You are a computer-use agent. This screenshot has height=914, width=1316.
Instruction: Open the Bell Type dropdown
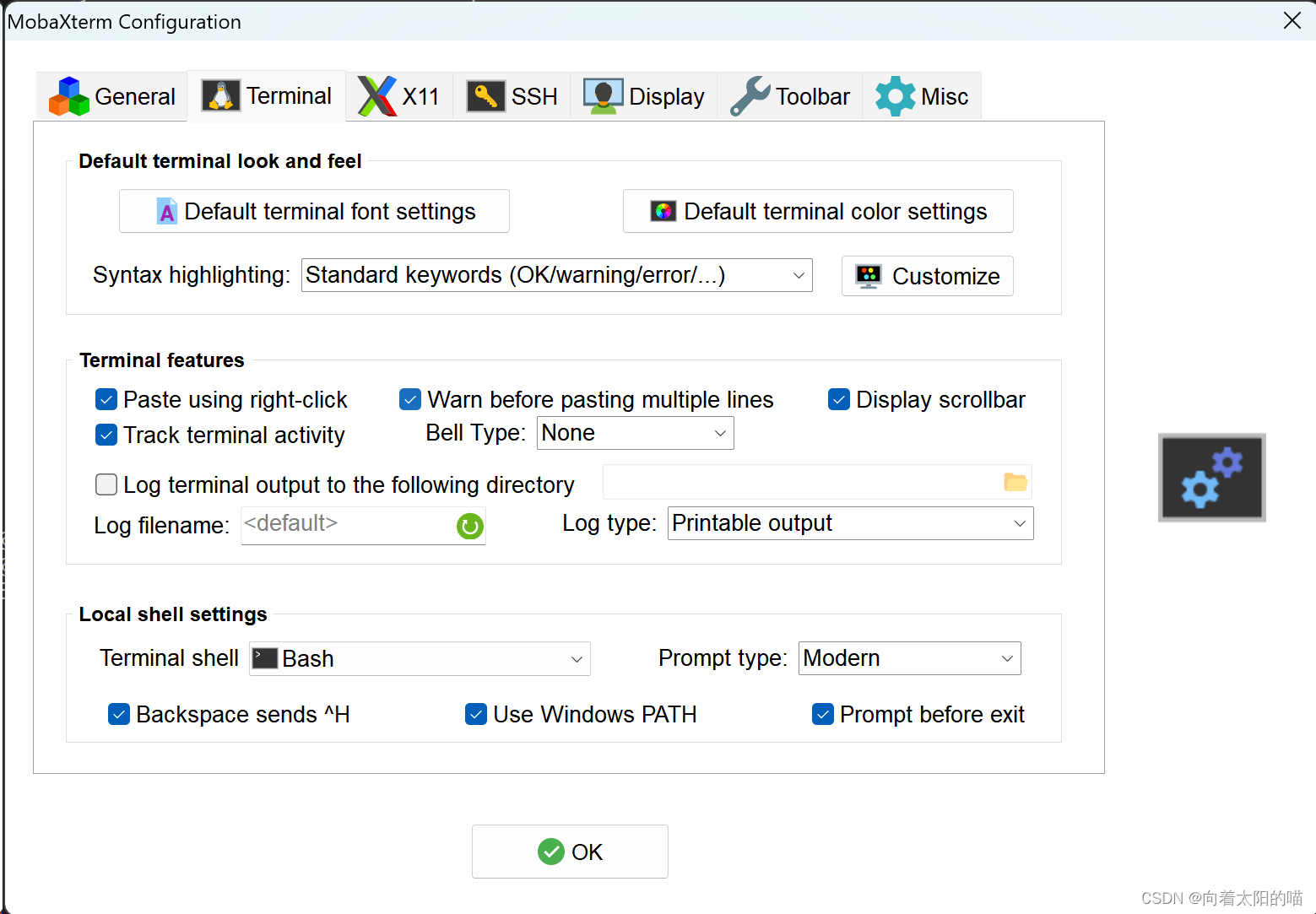636,433
